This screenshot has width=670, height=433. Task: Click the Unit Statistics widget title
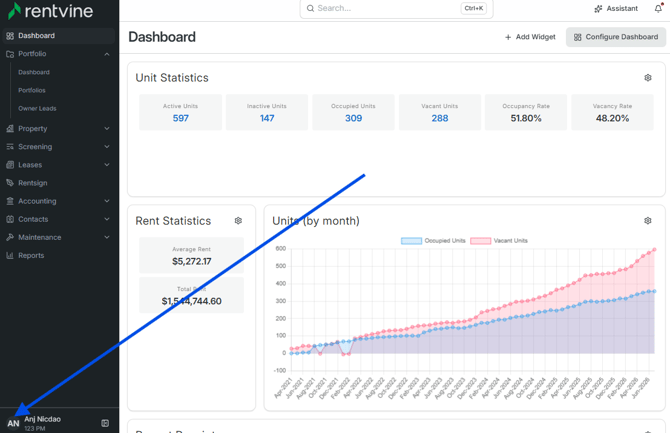click(172, 78)
